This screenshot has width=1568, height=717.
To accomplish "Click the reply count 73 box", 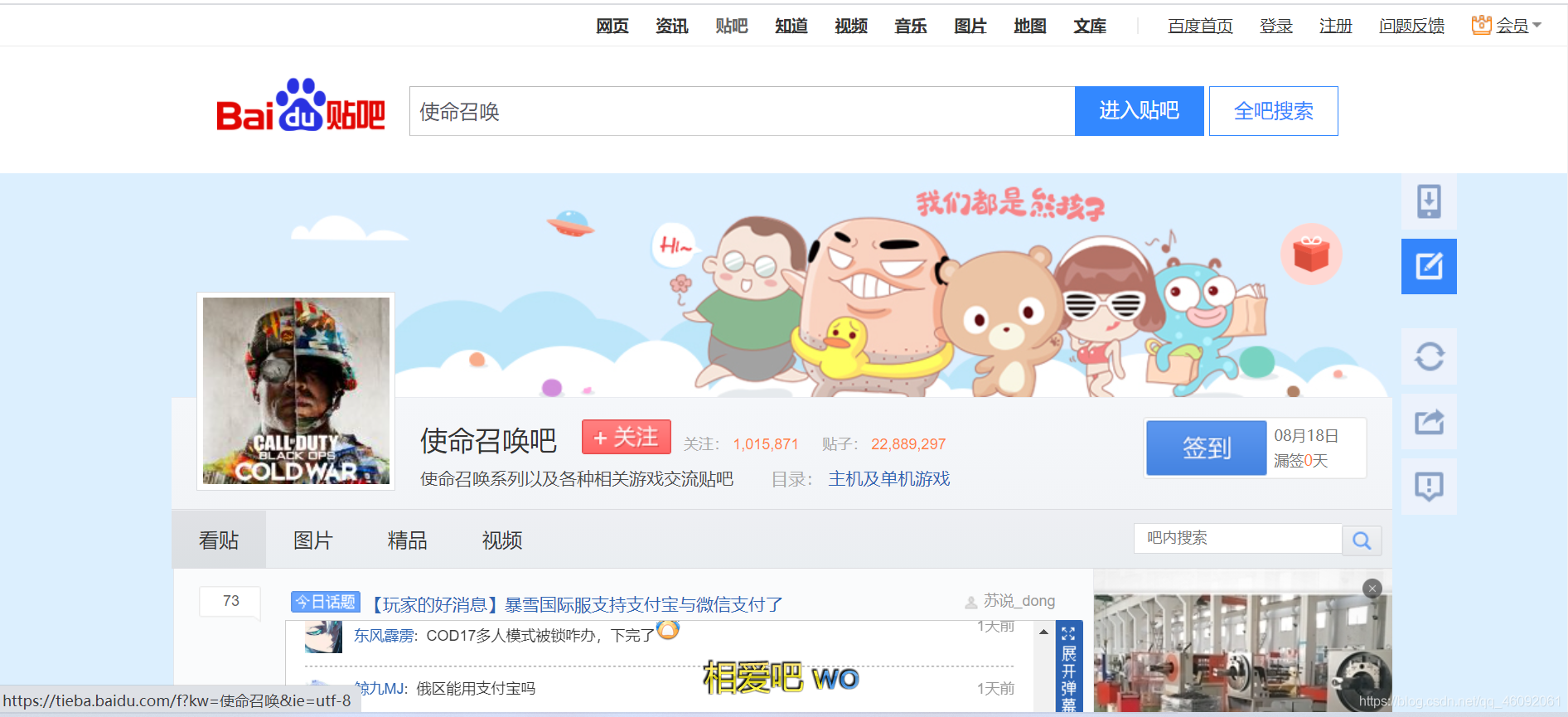I will 230,601.
